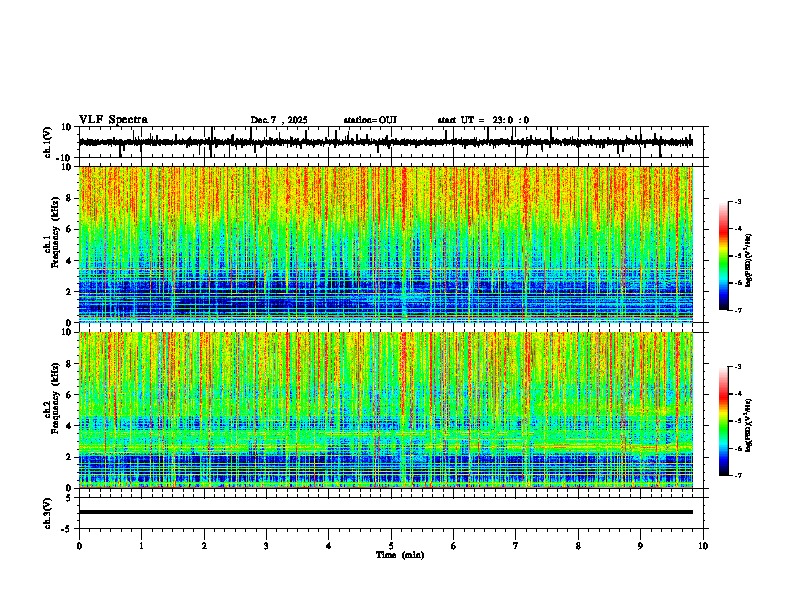
Task: Click the 4 kHz tick label on the ch.1 frequency axis
Action: pos(69,261)
